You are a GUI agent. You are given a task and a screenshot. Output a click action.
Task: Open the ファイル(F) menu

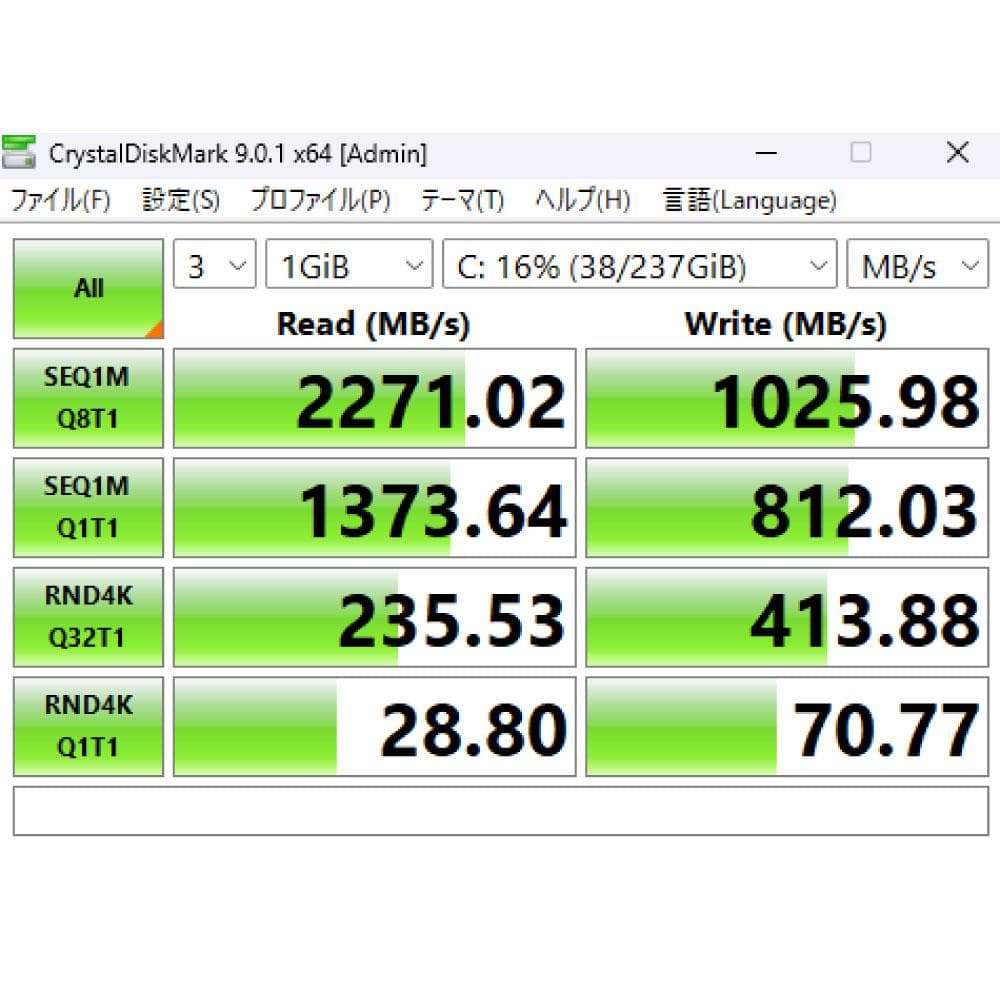coord(62,200)
